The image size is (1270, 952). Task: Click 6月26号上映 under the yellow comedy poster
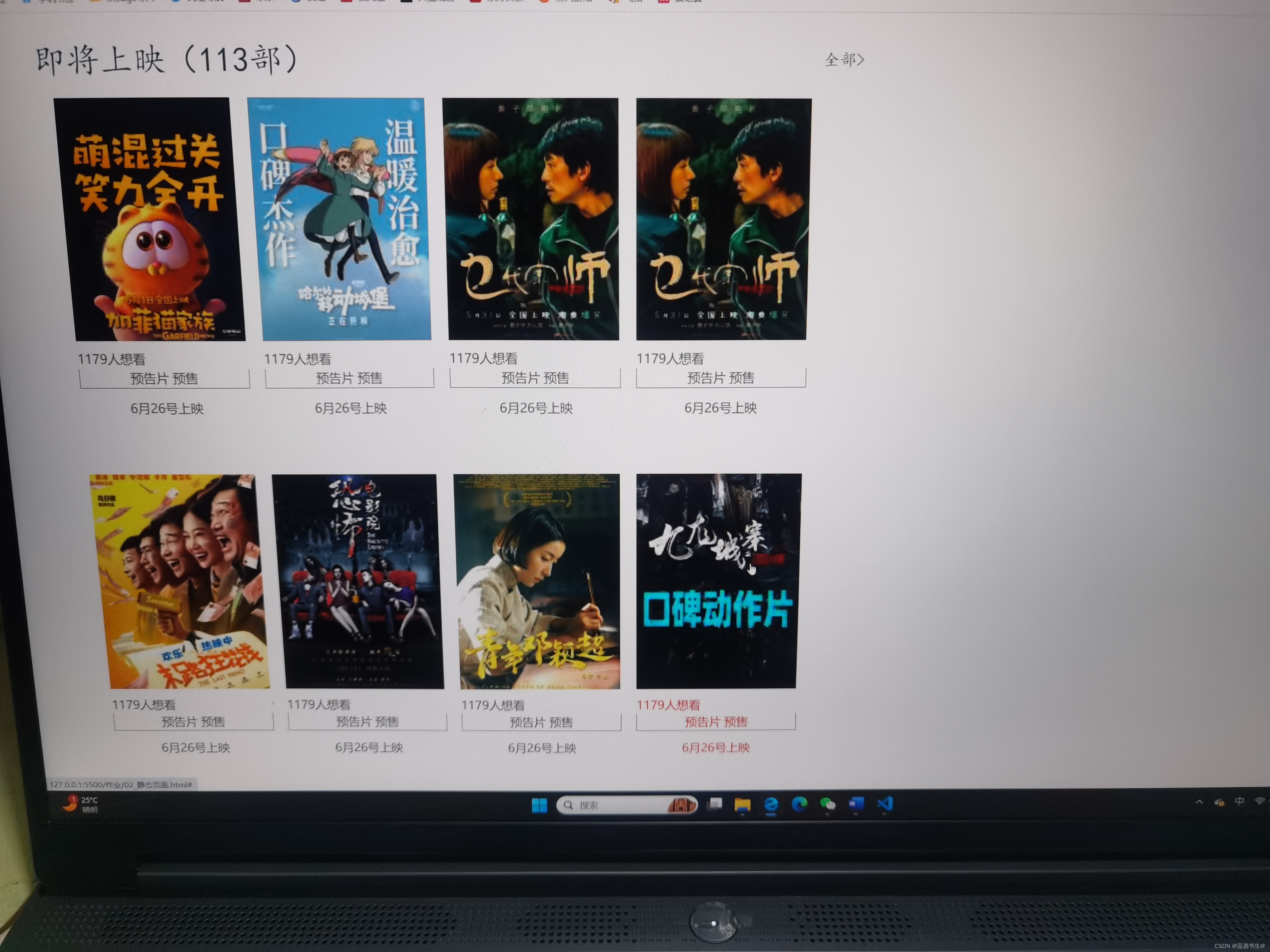196,748
